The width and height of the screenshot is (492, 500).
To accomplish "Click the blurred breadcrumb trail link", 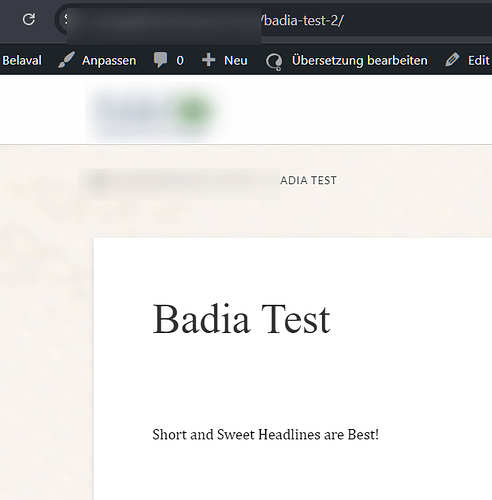I will [179, 184].
